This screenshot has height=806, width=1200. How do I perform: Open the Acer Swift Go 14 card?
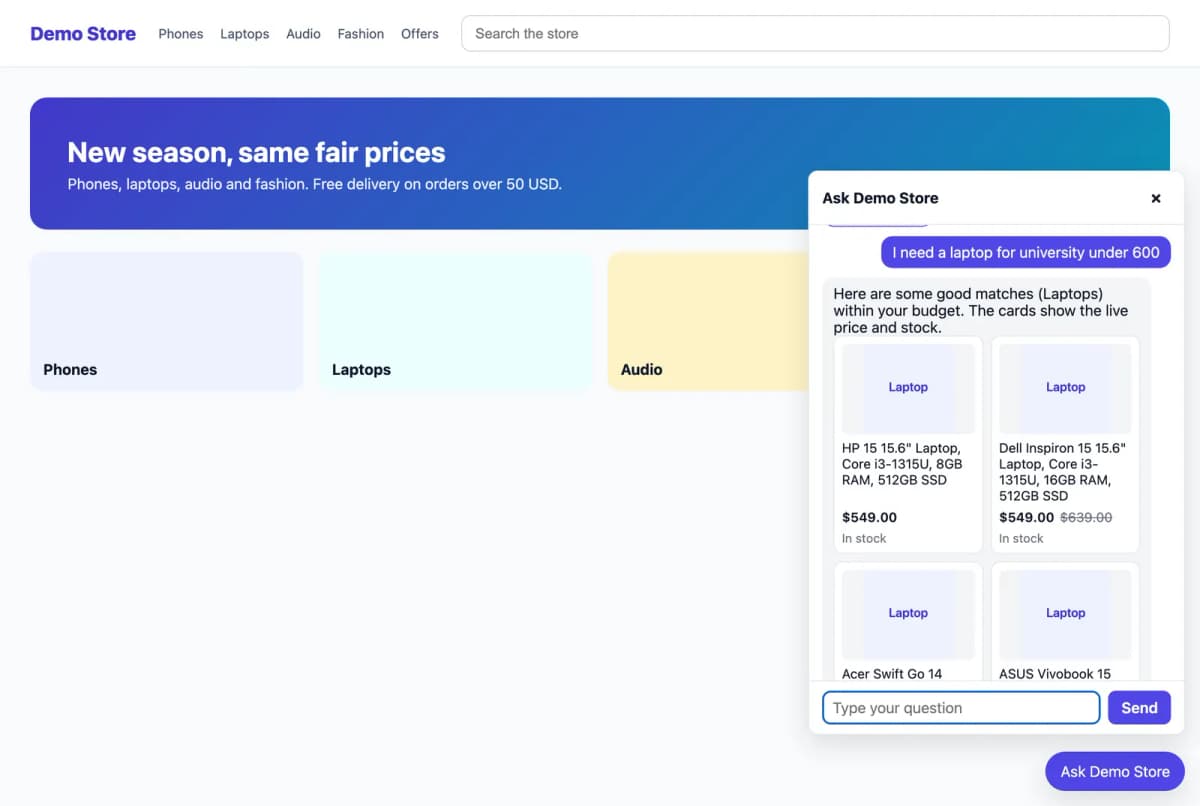point(908,621)
